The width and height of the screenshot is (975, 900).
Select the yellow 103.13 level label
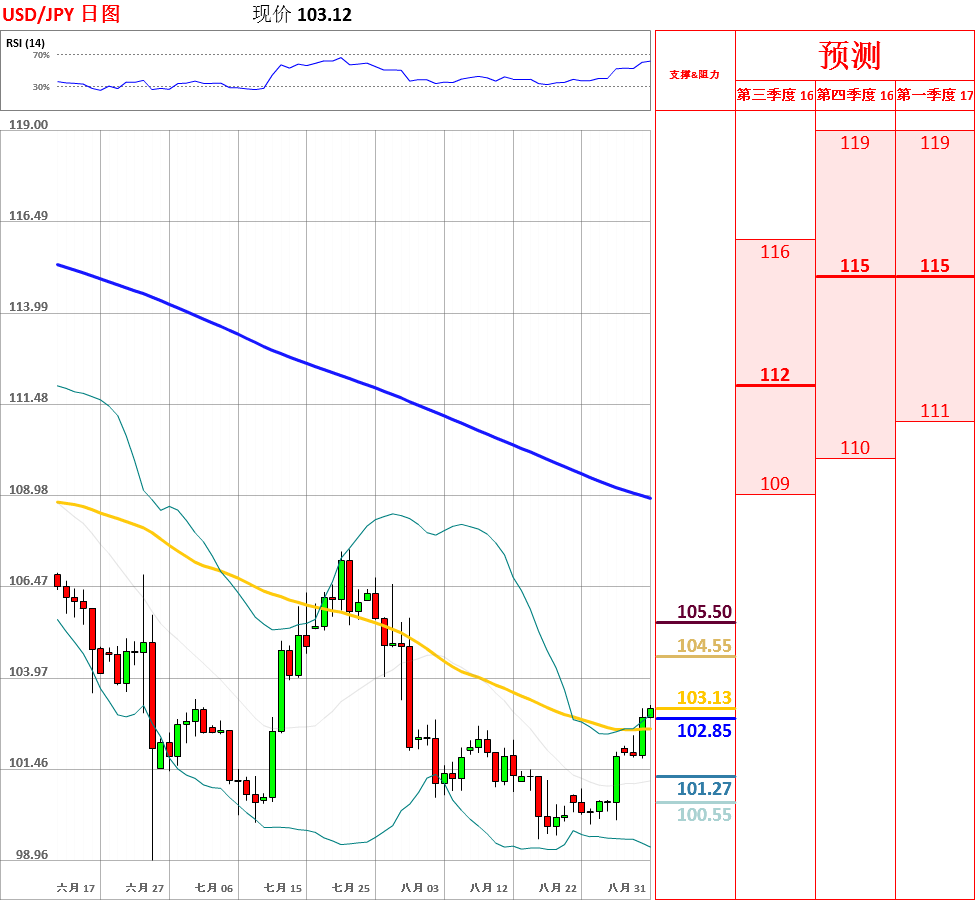point(704,698)
